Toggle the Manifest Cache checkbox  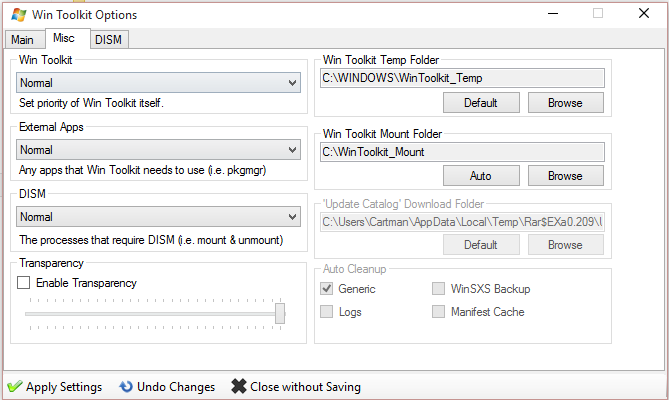coord(438,312)
